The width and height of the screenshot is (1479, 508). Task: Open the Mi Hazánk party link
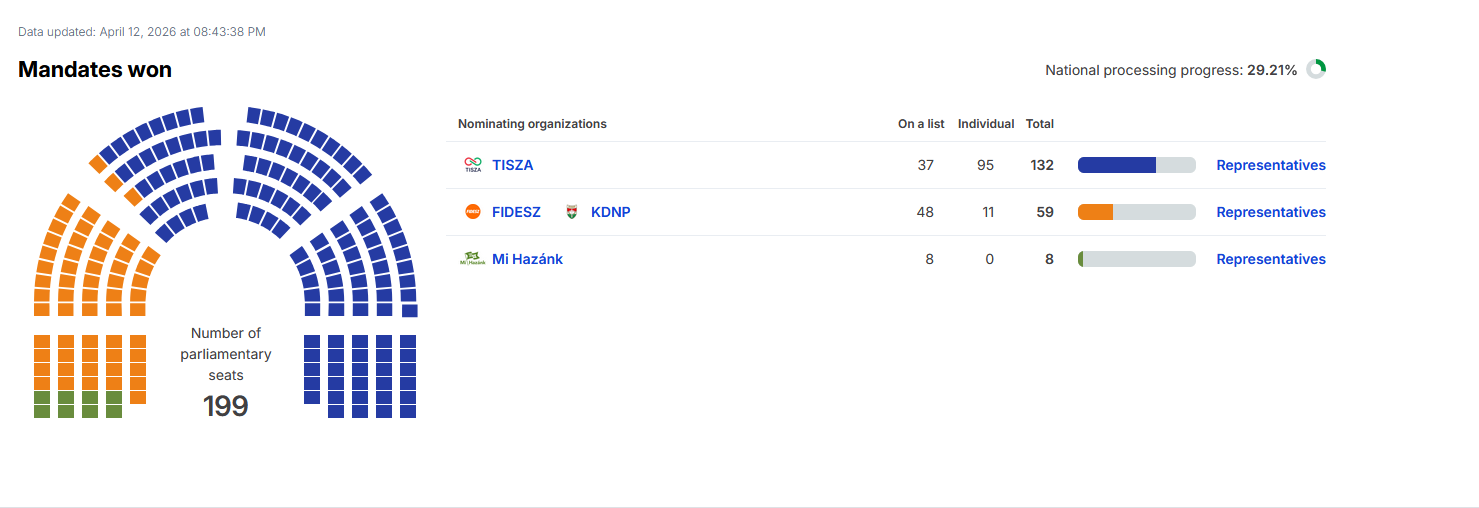tap(527, 259)
